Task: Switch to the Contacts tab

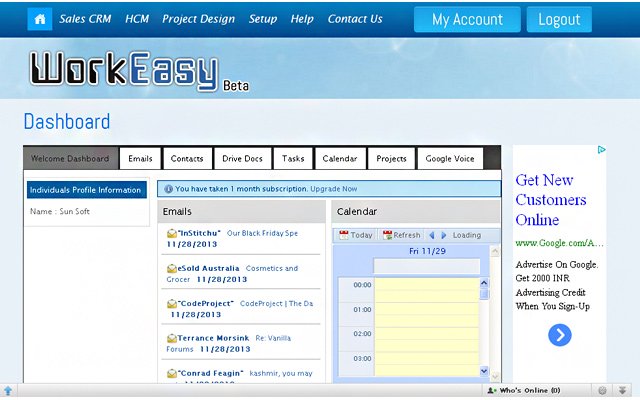Action: pyautogui.click(x=187, y=158)
